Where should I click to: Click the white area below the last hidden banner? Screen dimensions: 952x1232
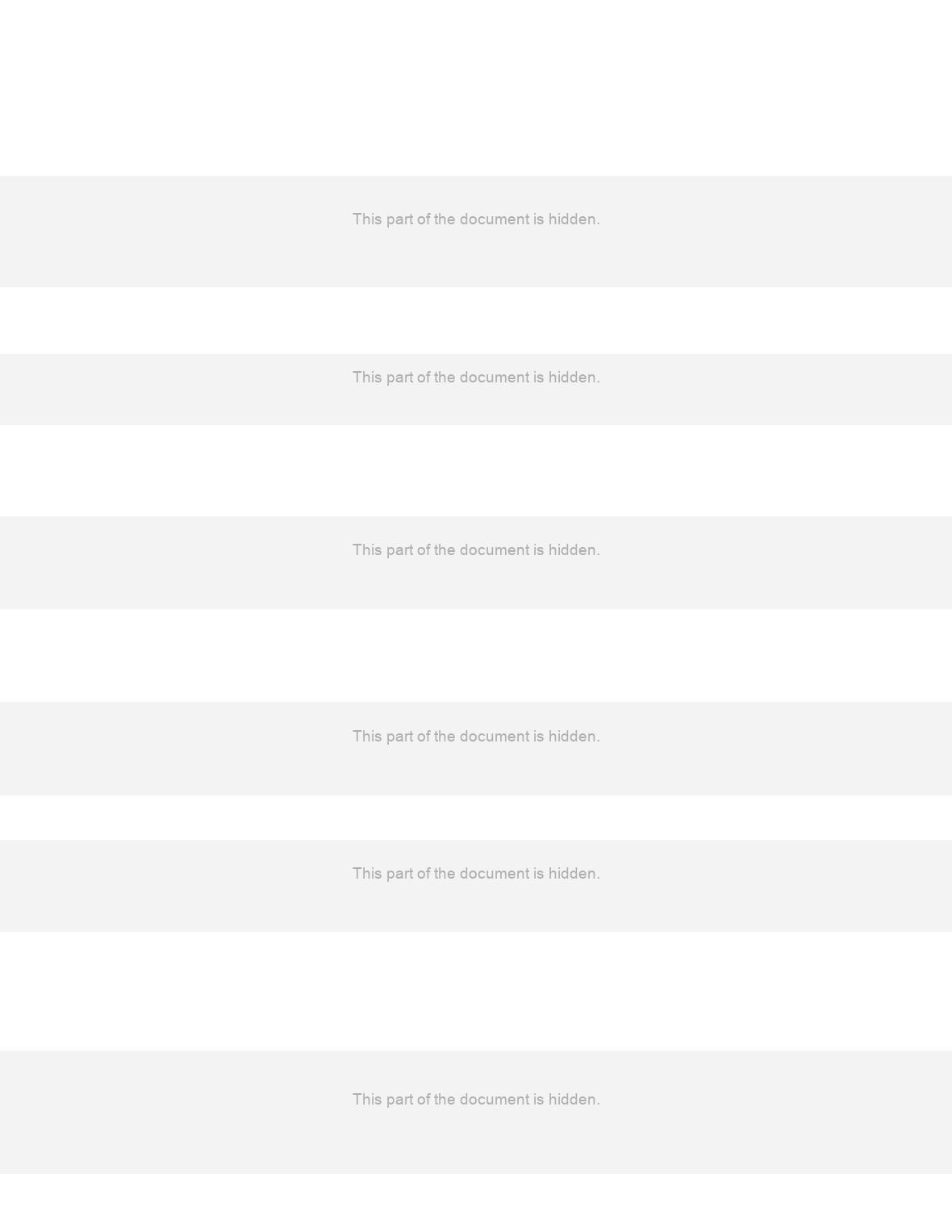pos(476,1203)
